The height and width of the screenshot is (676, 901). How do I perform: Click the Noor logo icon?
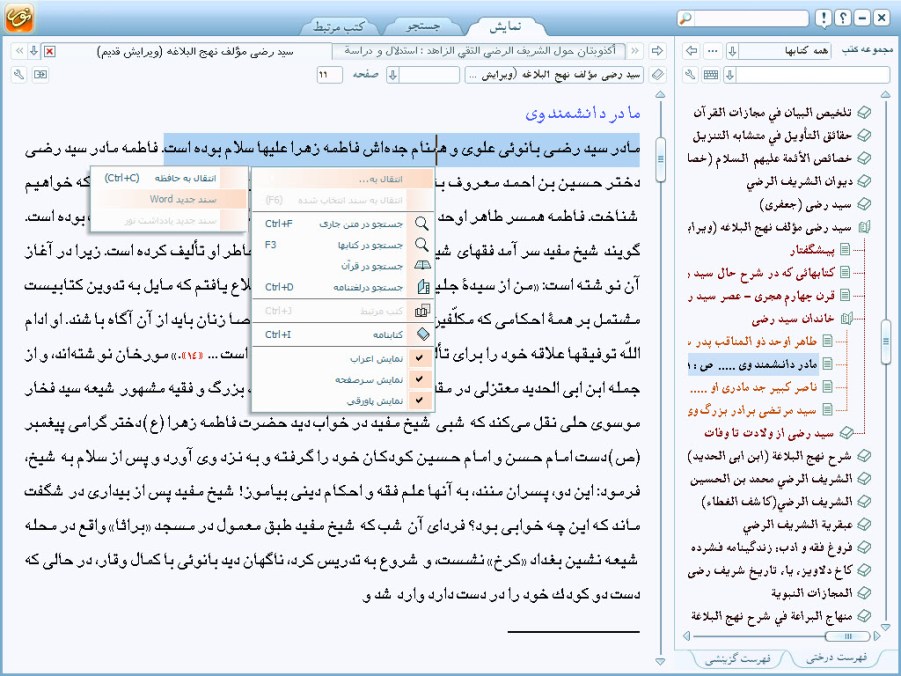click(x=19, y=17)
